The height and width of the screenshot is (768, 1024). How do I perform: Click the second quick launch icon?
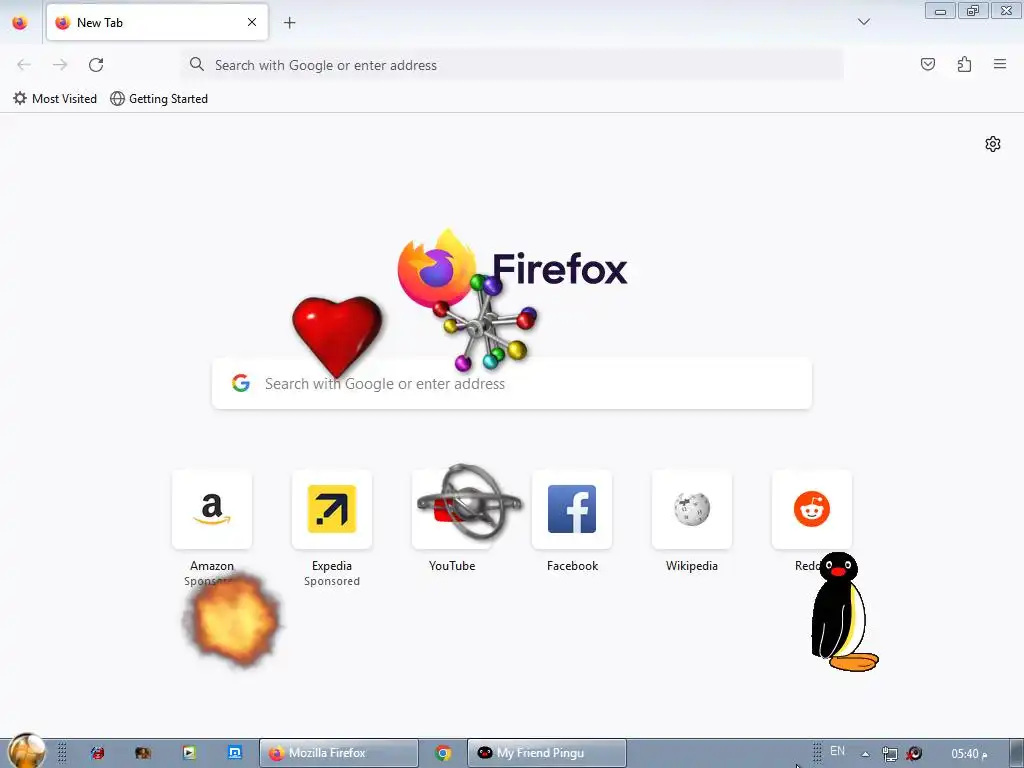[143, 753]
